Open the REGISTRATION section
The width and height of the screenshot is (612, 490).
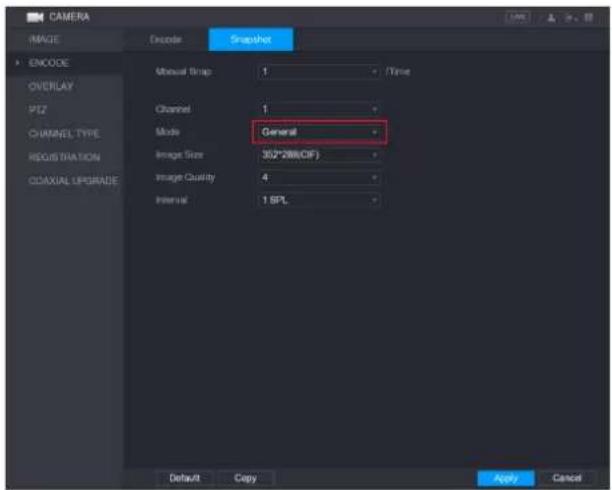pos(65,157)
